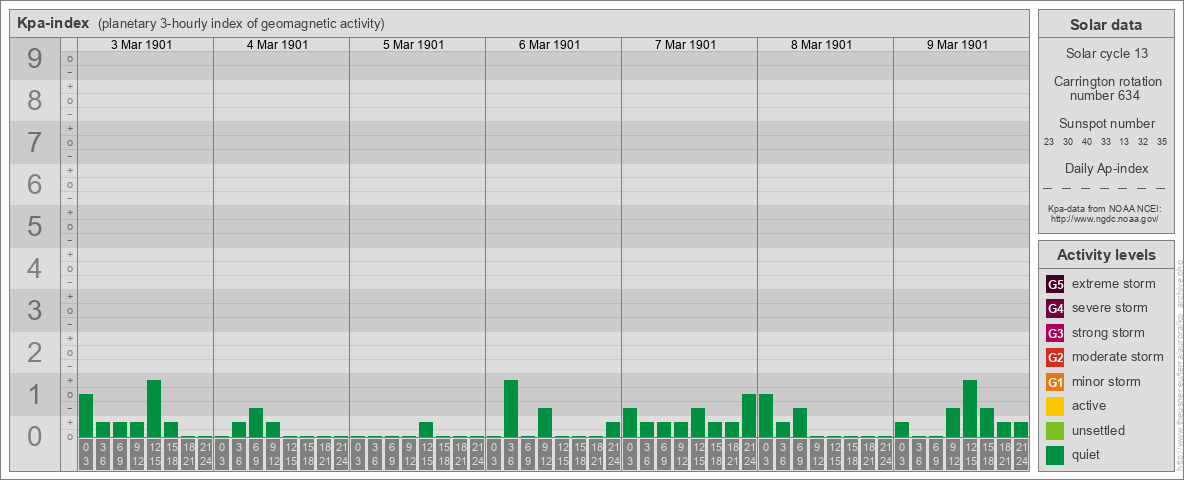This screenshot has height=480, width=1184.
Task: Click the G4 severe storm color swatch
Action: pos(1055,309)
